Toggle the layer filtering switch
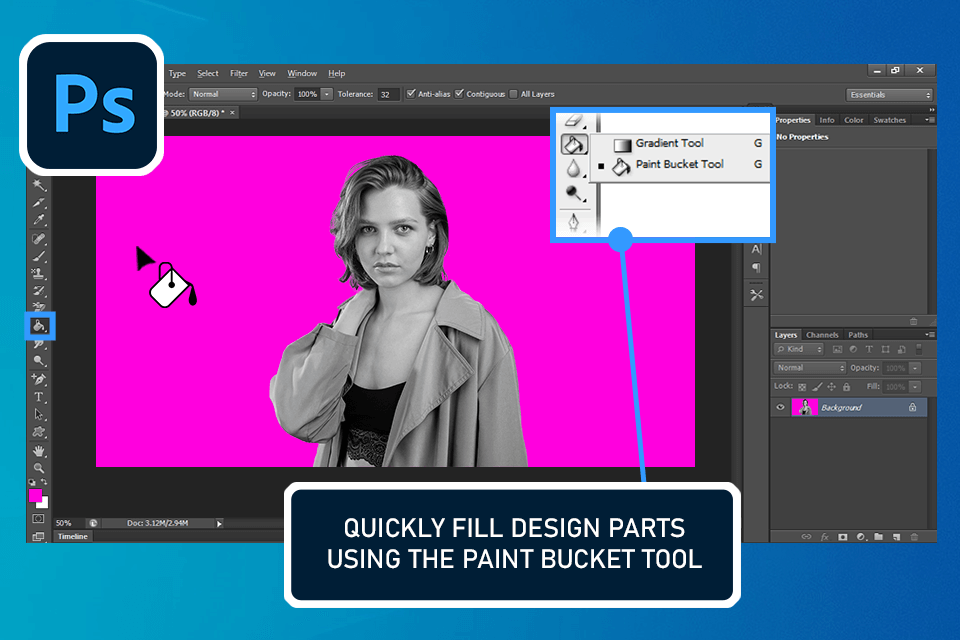Screen dimensions: 960x640 tap(918, 350)
